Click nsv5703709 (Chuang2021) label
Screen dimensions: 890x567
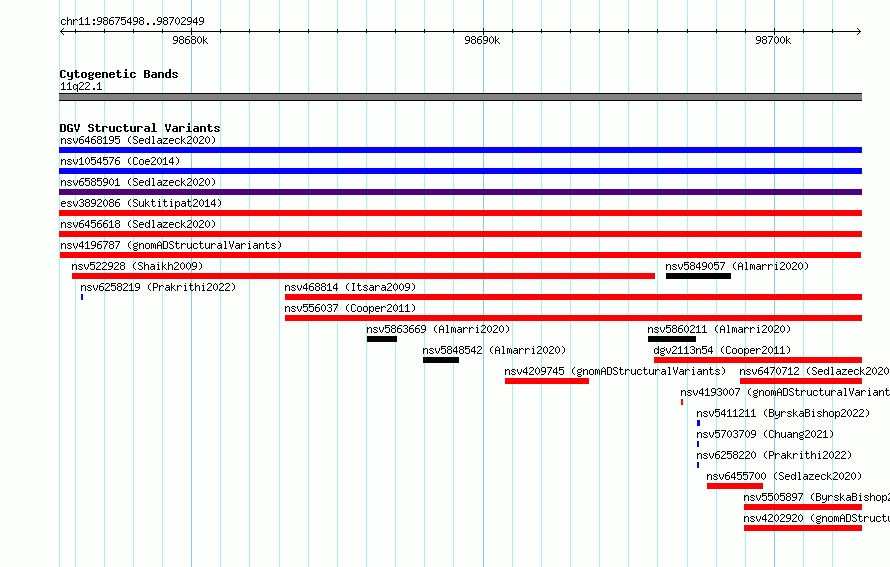coord(765,434)
